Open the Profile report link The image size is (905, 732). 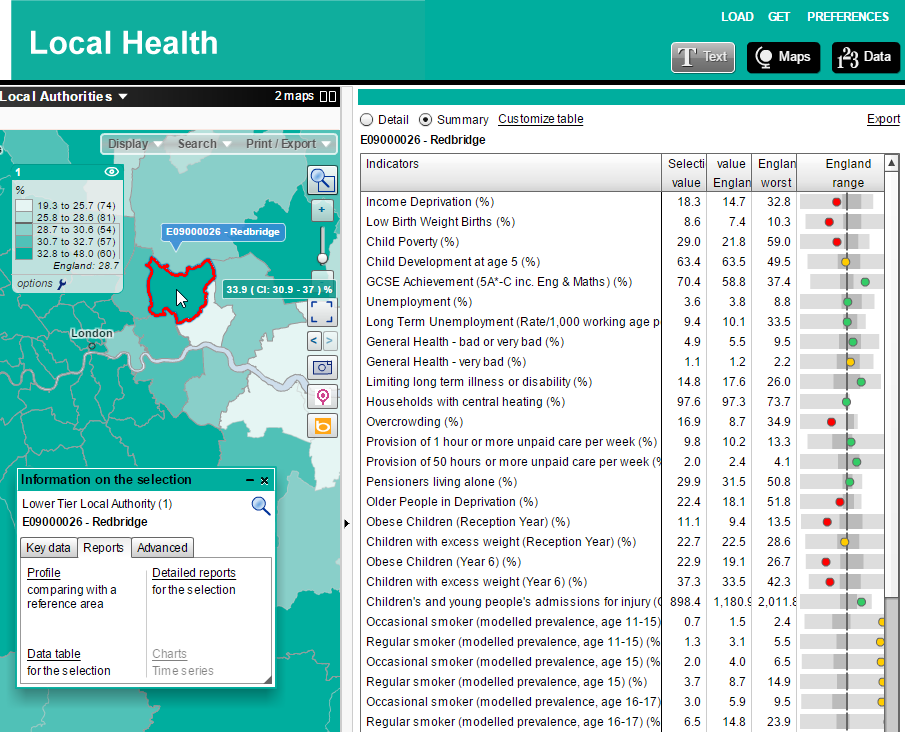(x=44, y=573)
